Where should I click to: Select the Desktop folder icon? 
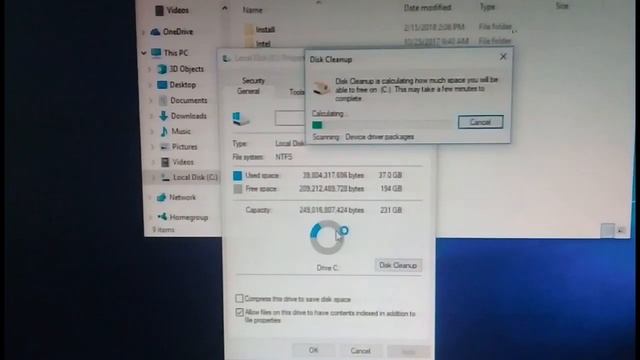point(162,85)
